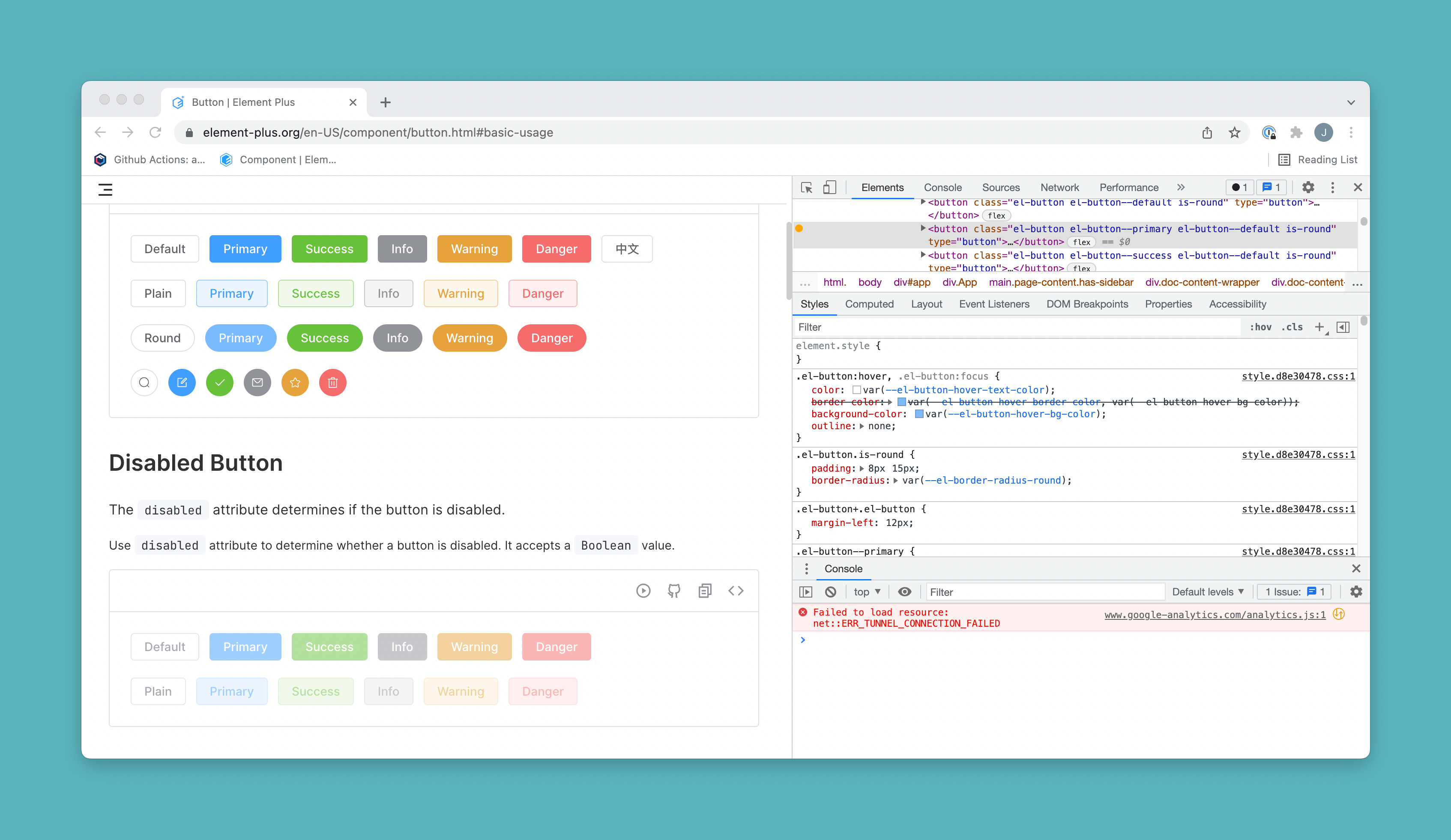The image size is (1451, 840).
Task: Expand the success round button element node
Action: [x=923, y=255]
